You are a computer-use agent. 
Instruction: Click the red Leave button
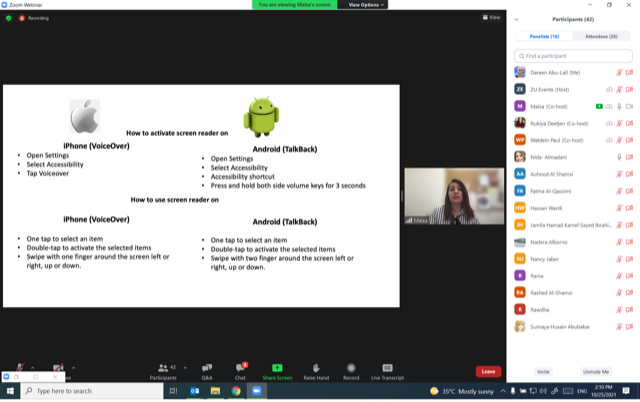pyautogui.click(x=488, y=371)
